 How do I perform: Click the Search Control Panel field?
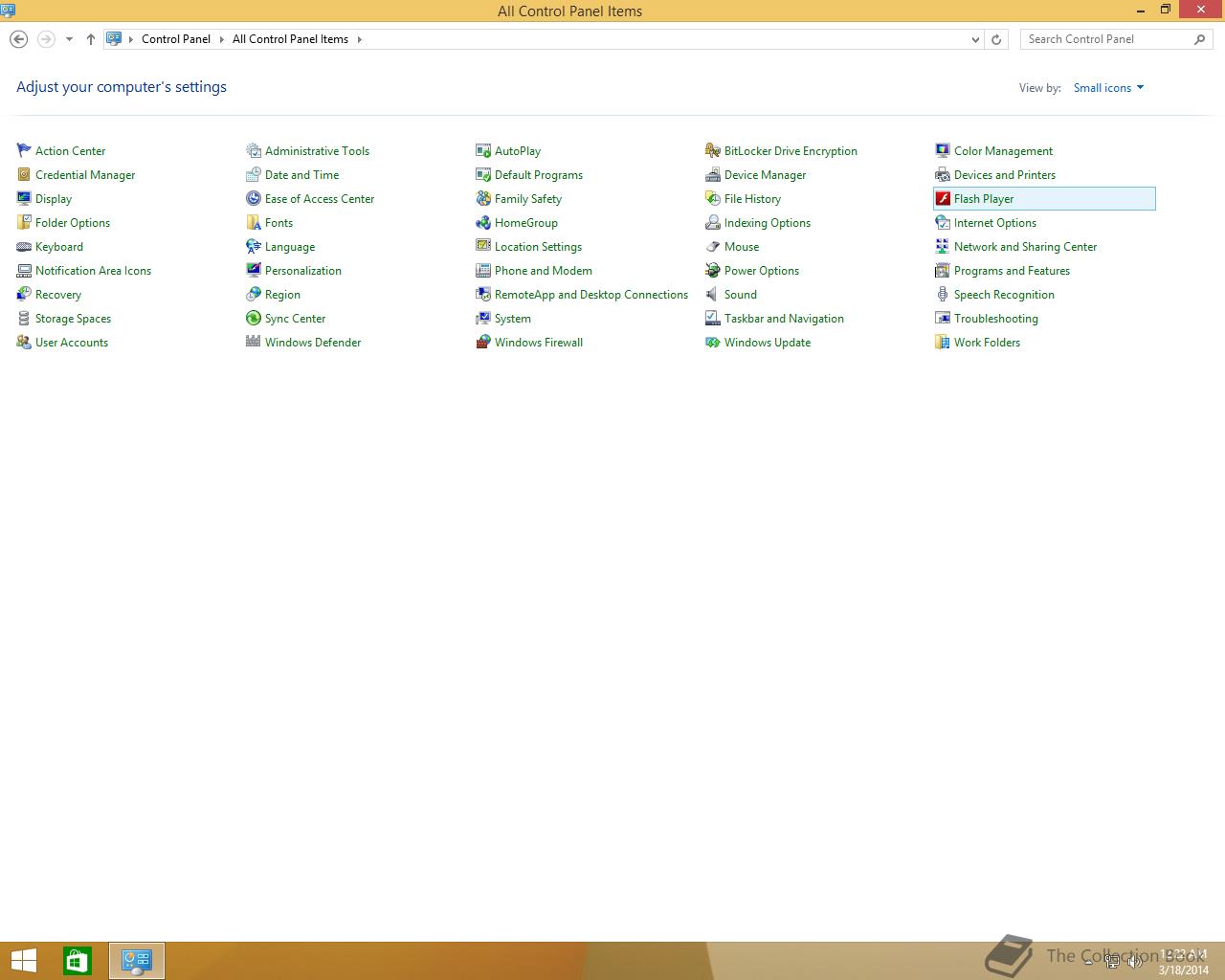pos(1116,39)
